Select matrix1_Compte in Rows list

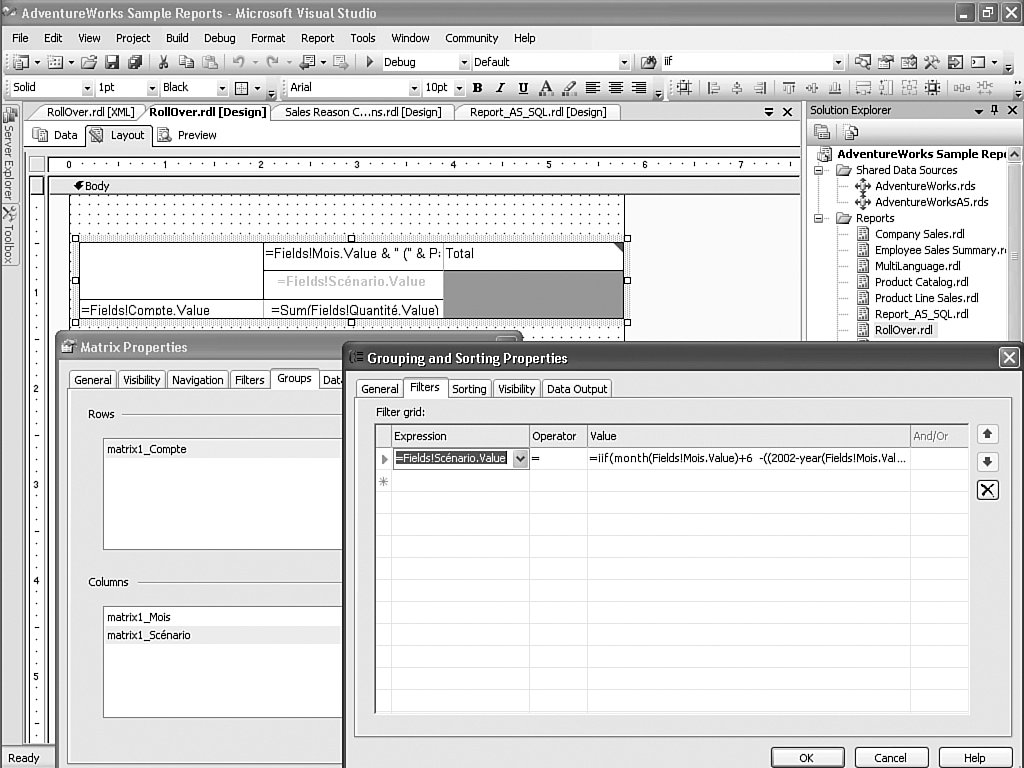click(x=147, y=449)
